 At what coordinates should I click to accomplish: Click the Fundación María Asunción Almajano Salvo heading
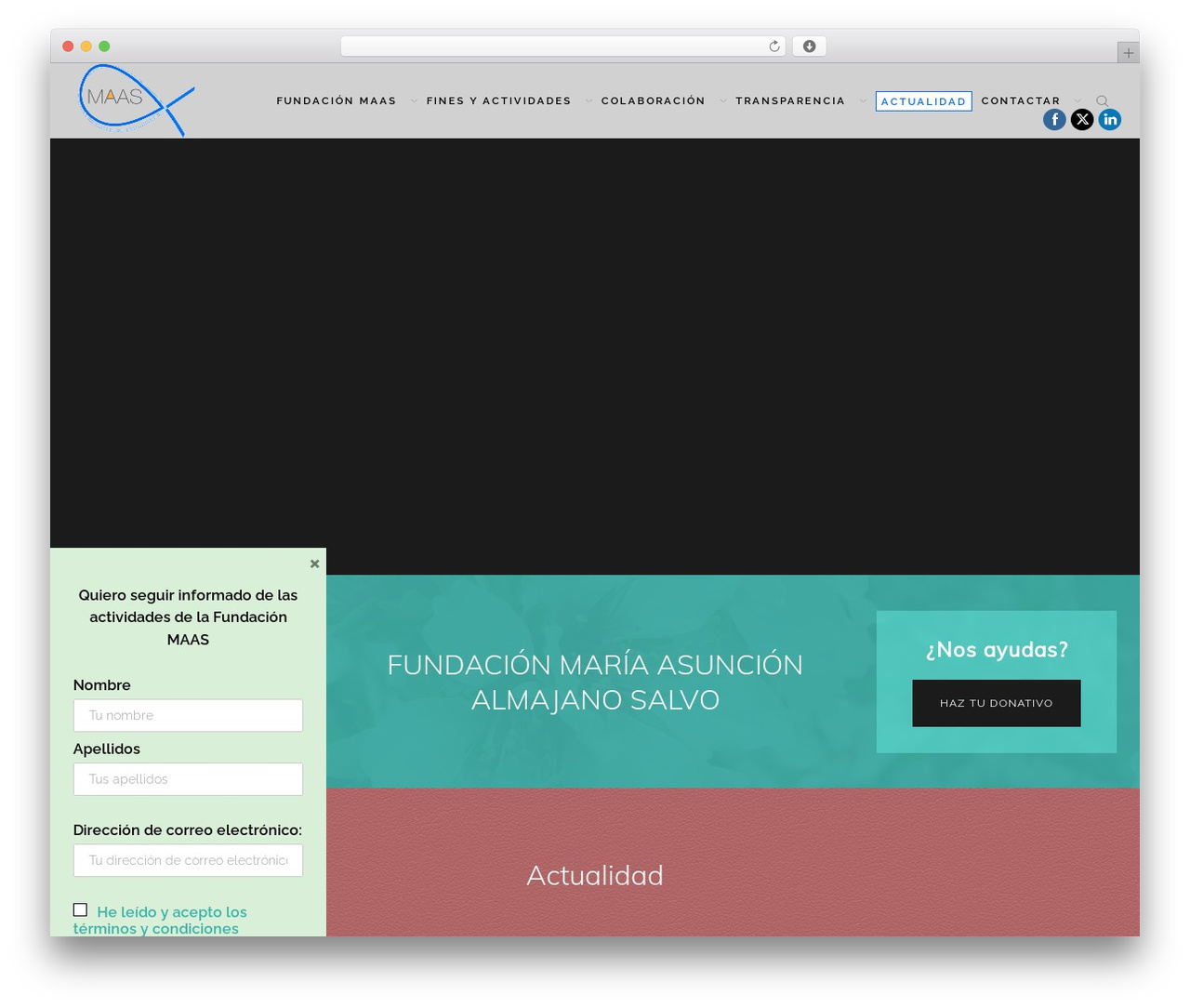[x=595, y=682]
